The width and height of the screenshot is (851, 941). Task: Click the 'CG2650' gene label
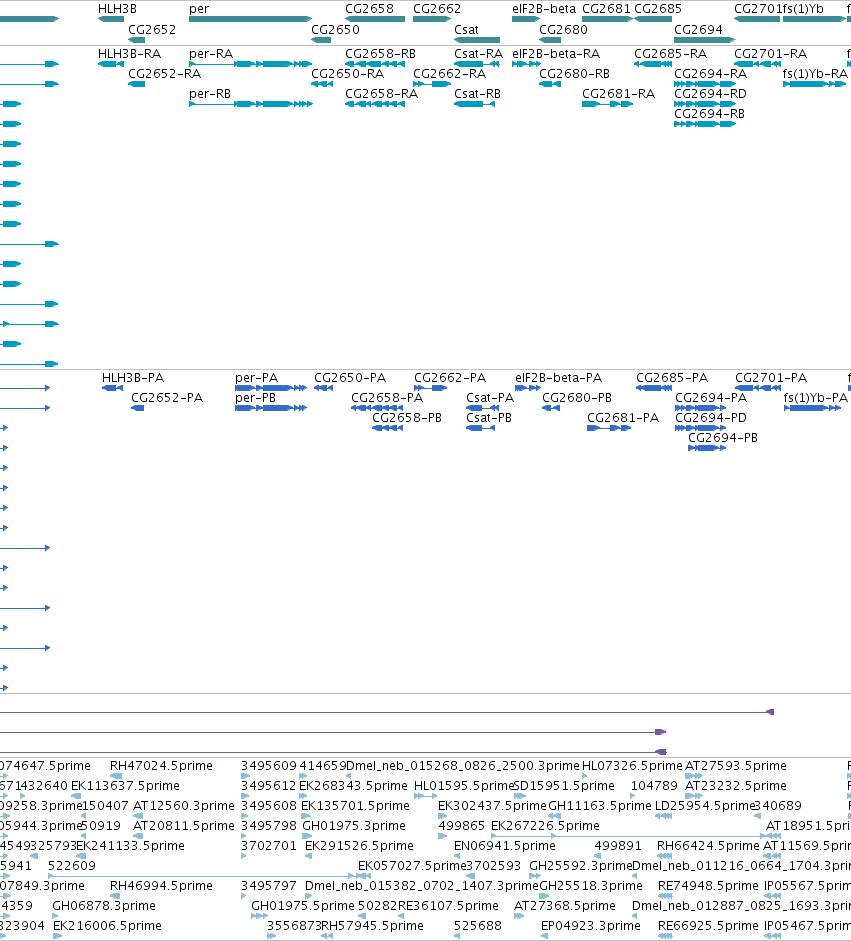(335, 29)
